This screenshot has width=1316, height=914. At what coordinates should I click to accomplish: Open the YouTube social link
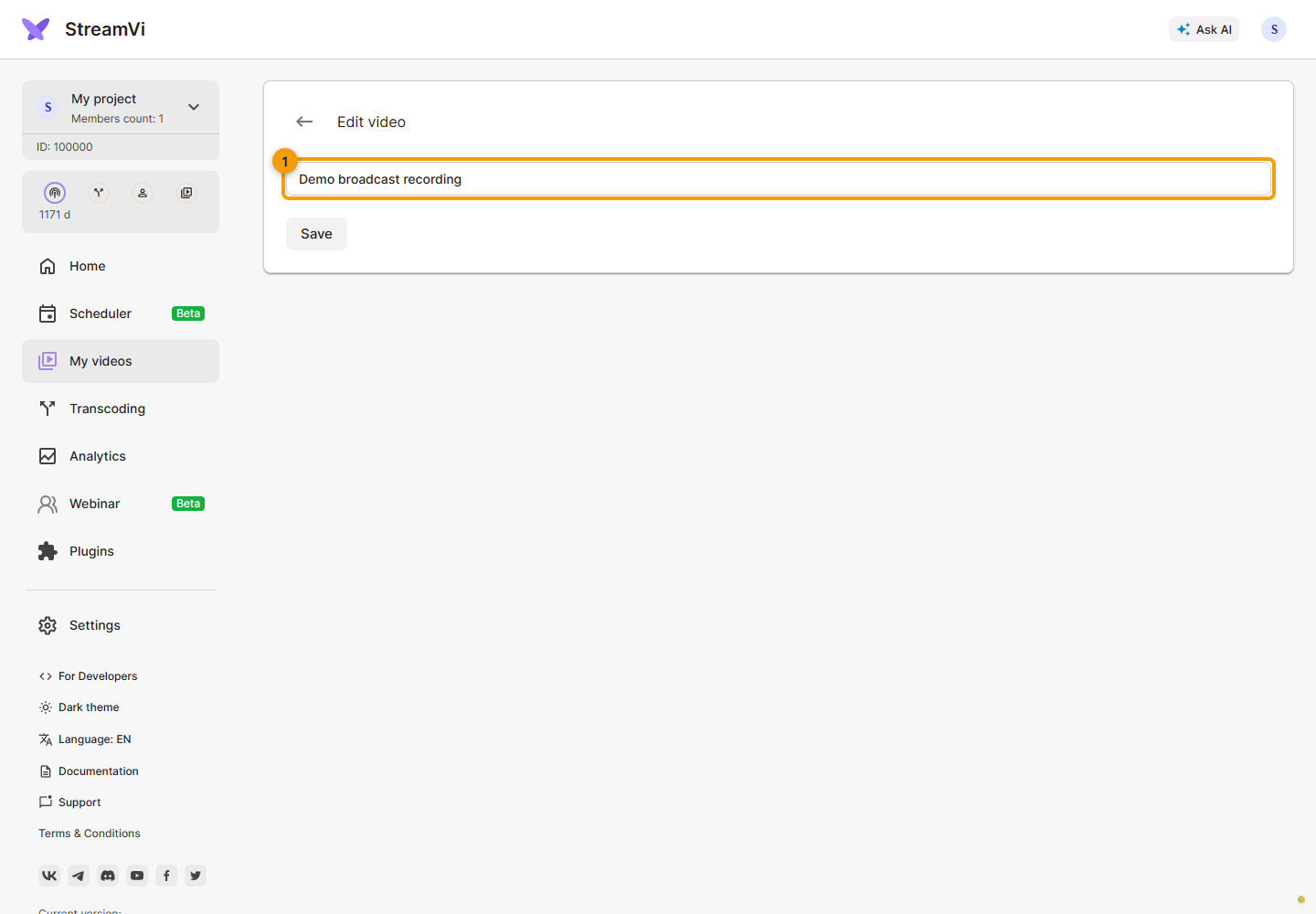point(137,876)
